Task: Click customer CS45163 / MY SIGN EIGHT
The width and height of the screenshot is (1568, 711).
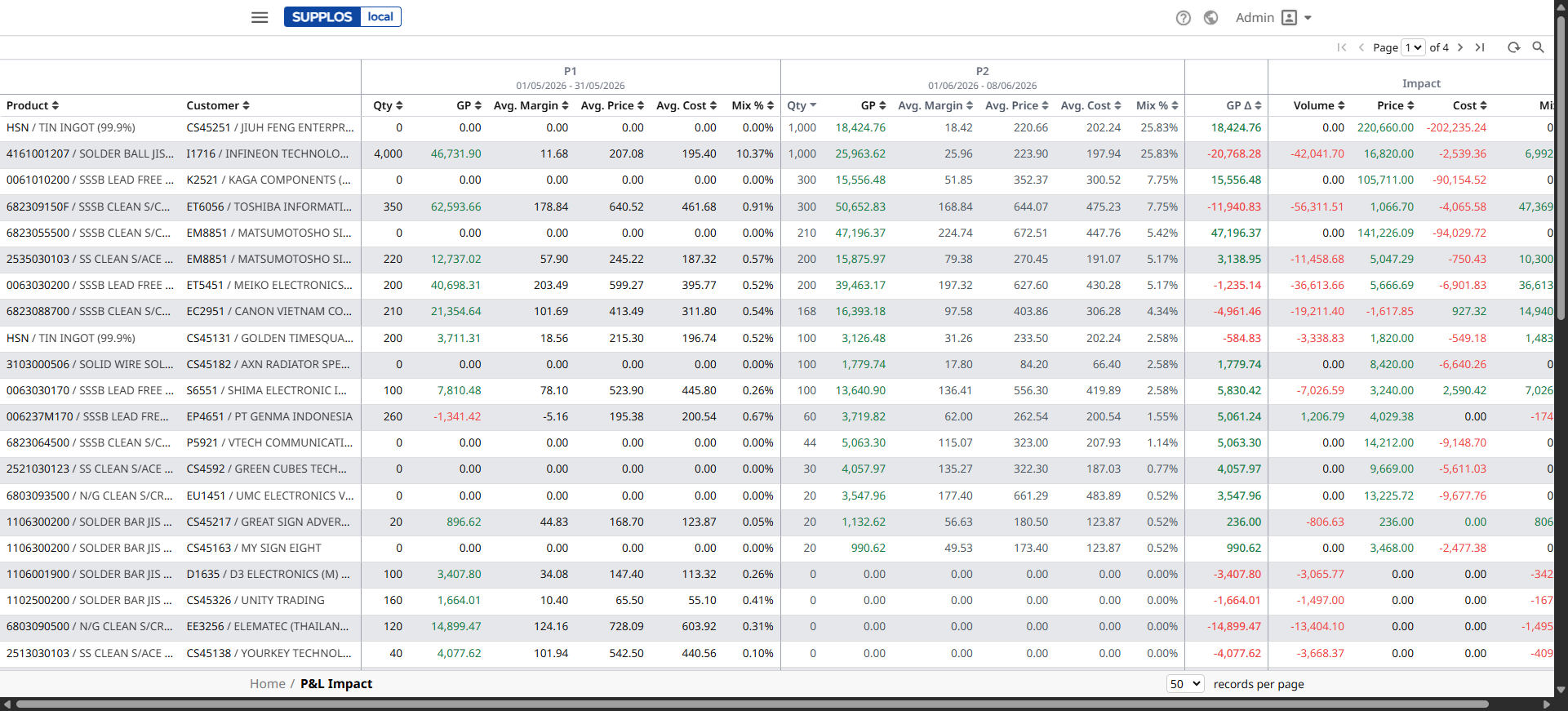Action: 254,548
